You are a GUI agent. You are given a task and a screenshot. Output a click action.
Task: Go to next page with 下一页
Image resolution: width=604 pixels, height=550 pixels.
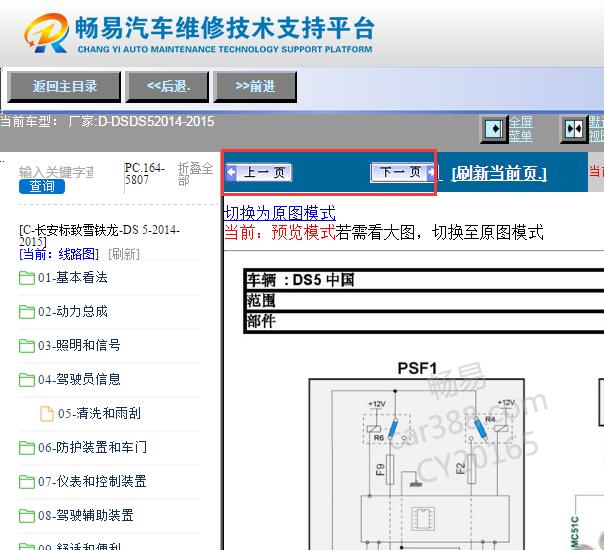(402, 172)
